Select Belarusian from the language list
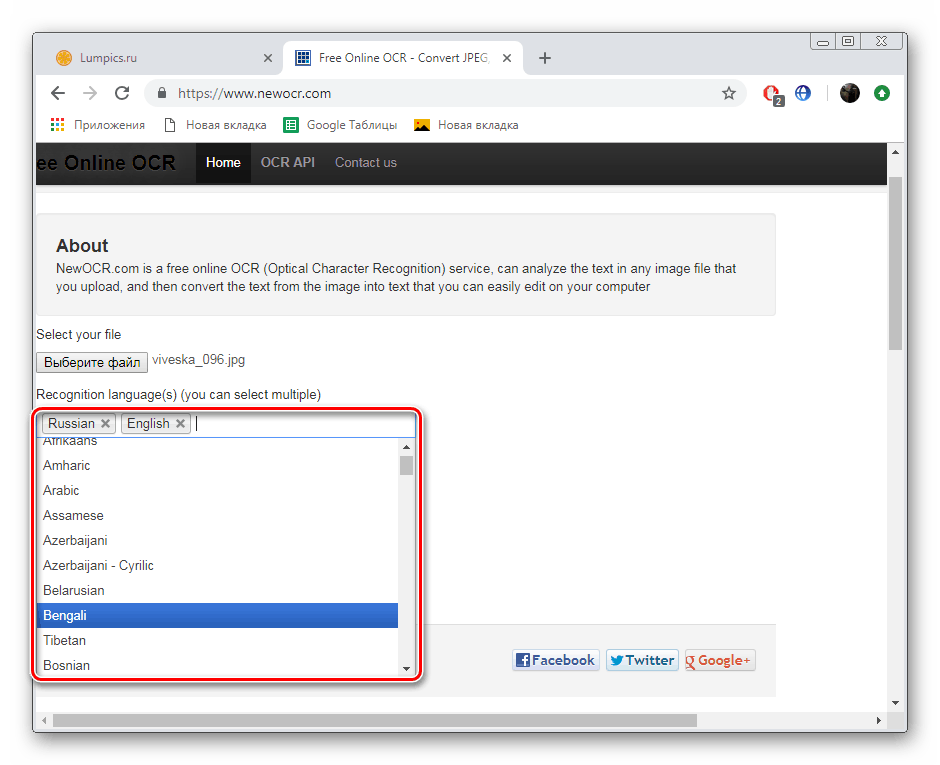940x765 pixels. 217,591
